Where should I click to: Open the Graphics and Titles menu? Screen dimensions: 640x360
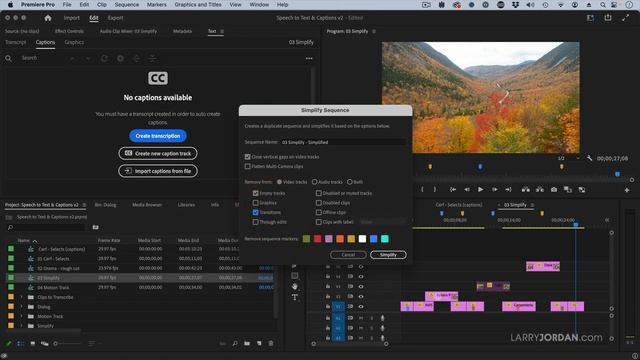(198, 4)
